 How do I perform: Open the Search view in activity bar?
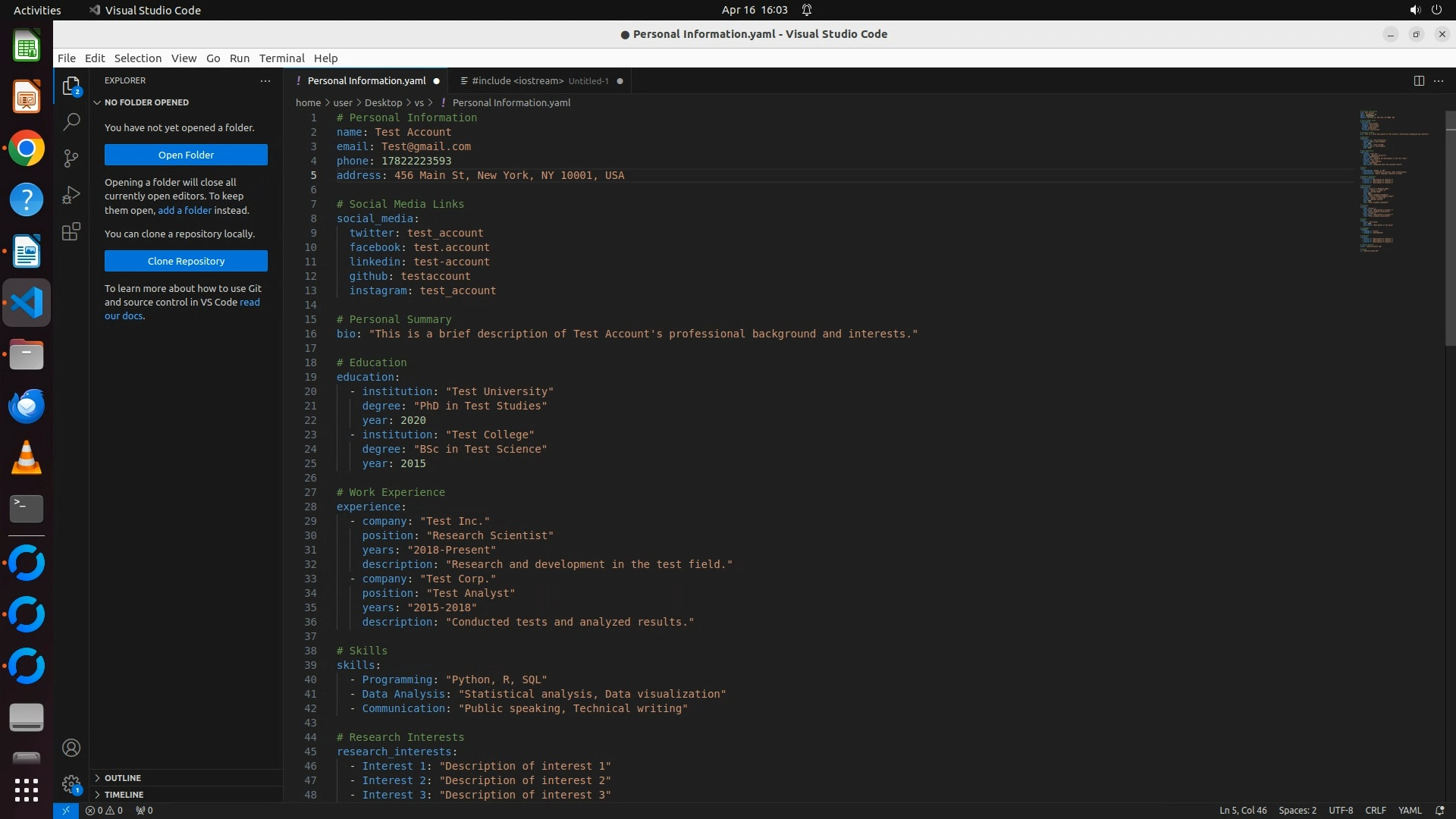[x=71, y=121]
